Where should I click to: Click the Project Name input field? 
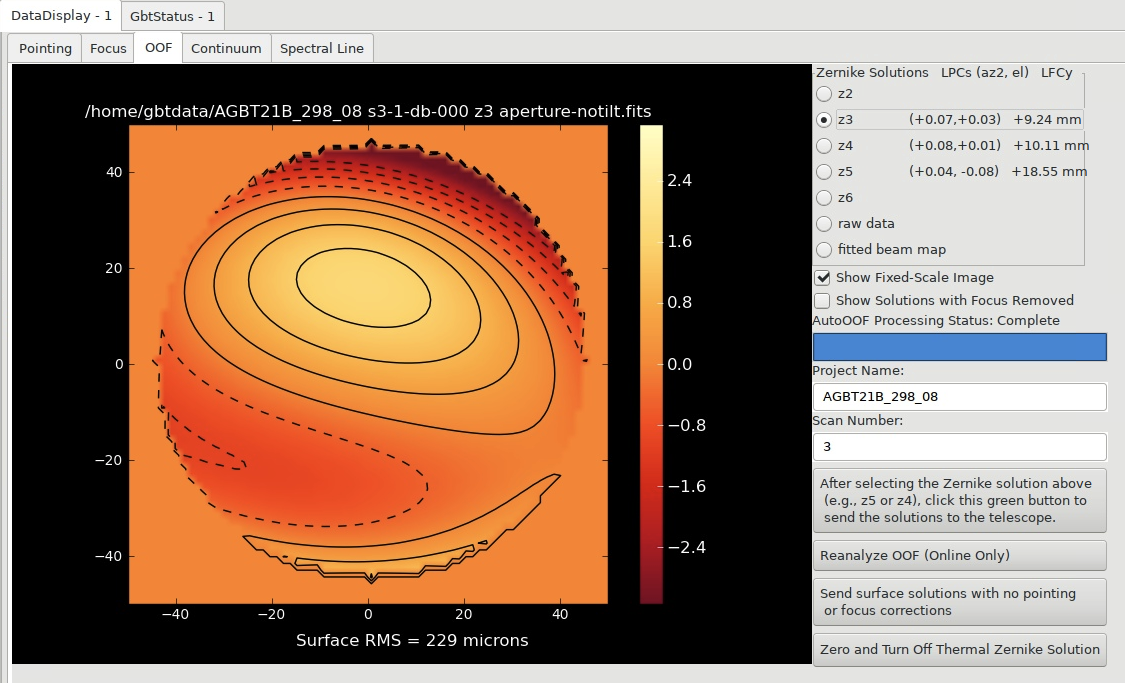959,397
